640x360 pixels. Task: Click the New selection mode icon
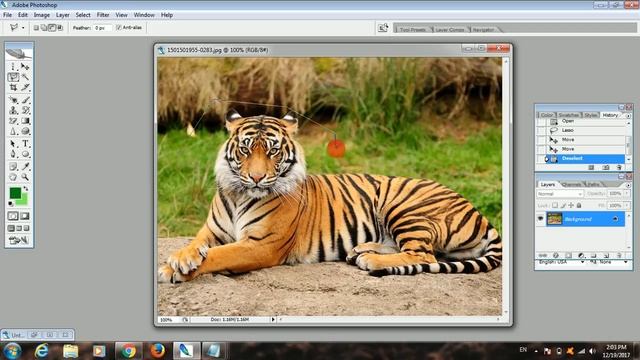tap(36, 28)
